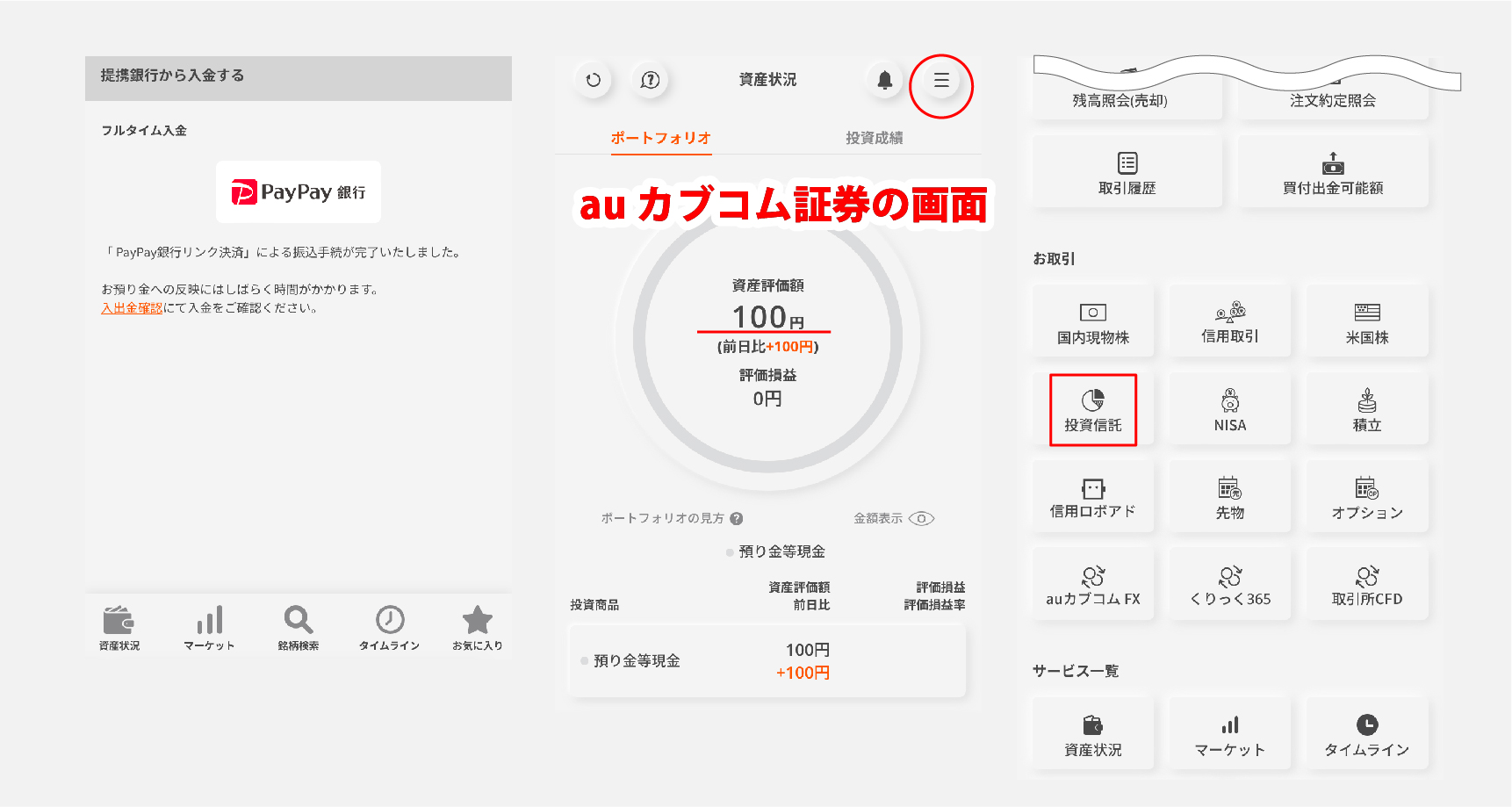This screenshot has width=1512, height=807.
Task: Click the refresh icon in the top bar
Action: click(594, 80)
